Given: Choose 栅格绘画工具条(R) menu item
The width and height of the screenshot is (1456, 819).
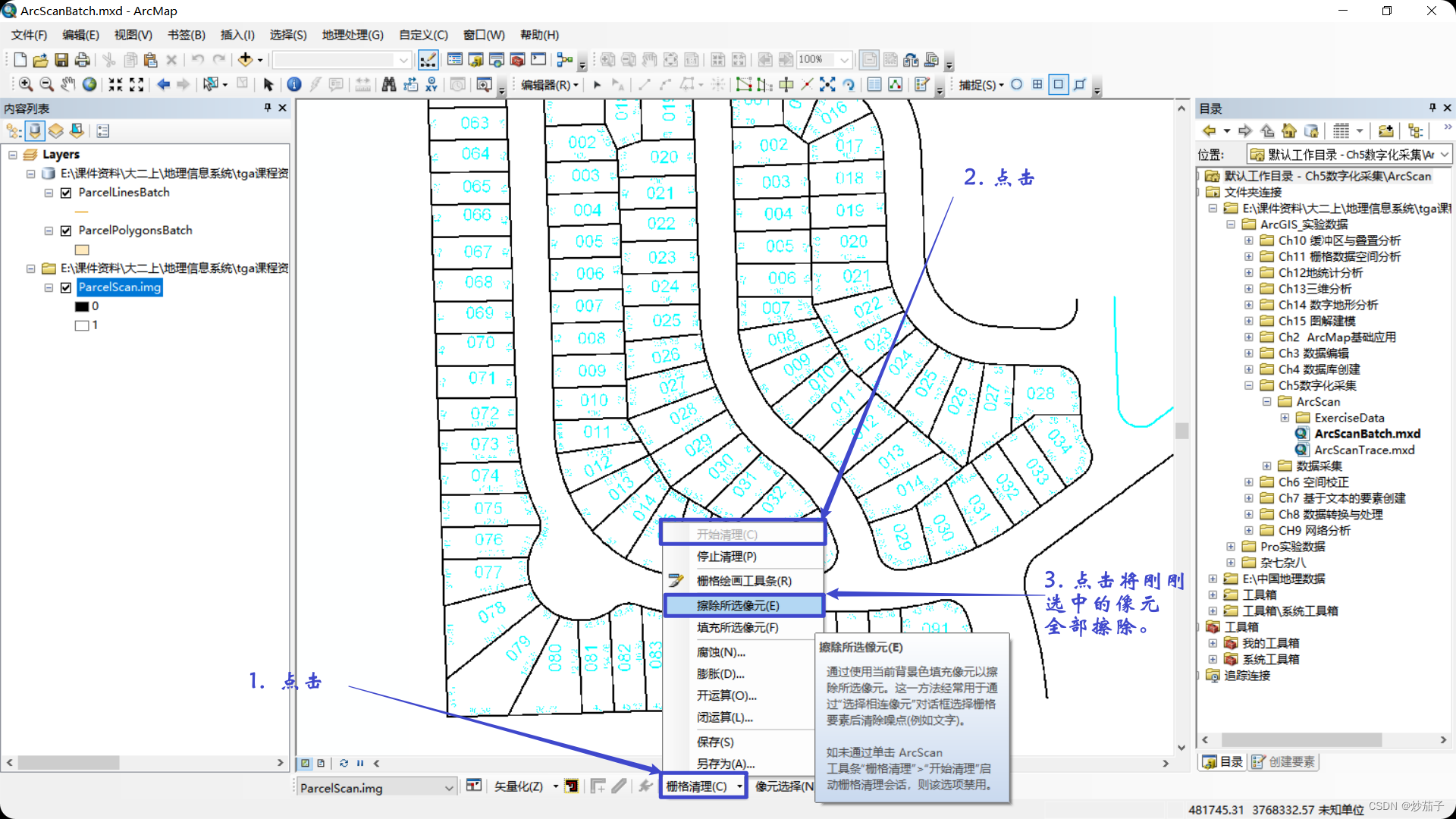Looking at the screenshot, I should [744, 581].
